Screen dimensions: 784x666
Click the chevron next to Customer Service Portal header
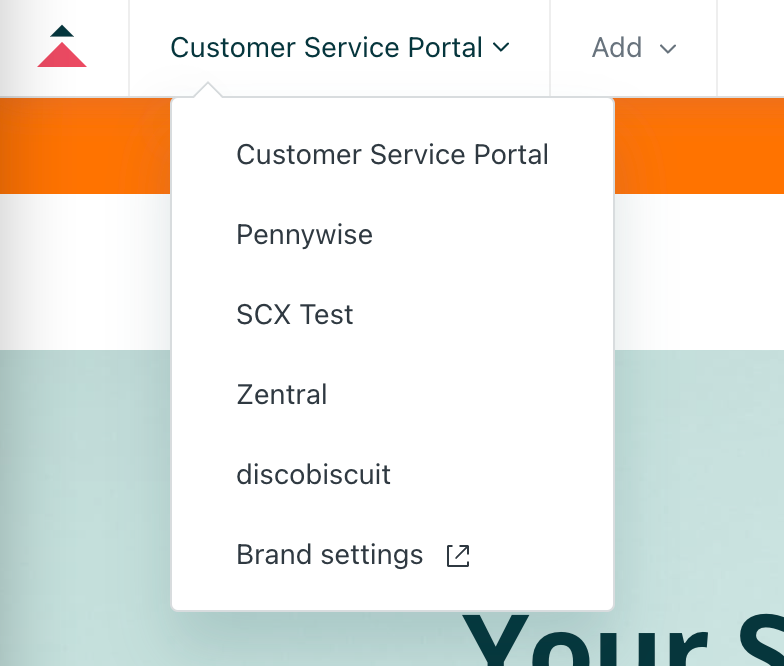click(501, 48)
